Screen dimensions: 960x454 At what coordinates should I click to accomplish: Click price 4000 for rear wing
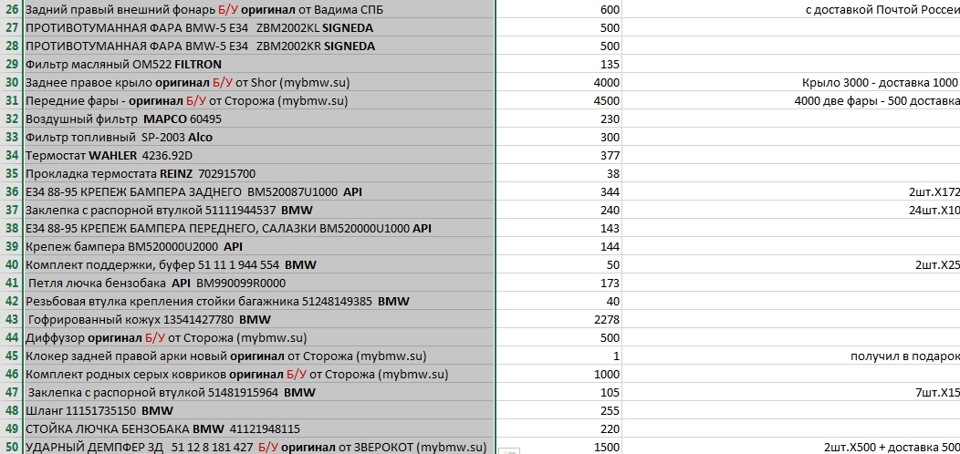click(559, 83)
